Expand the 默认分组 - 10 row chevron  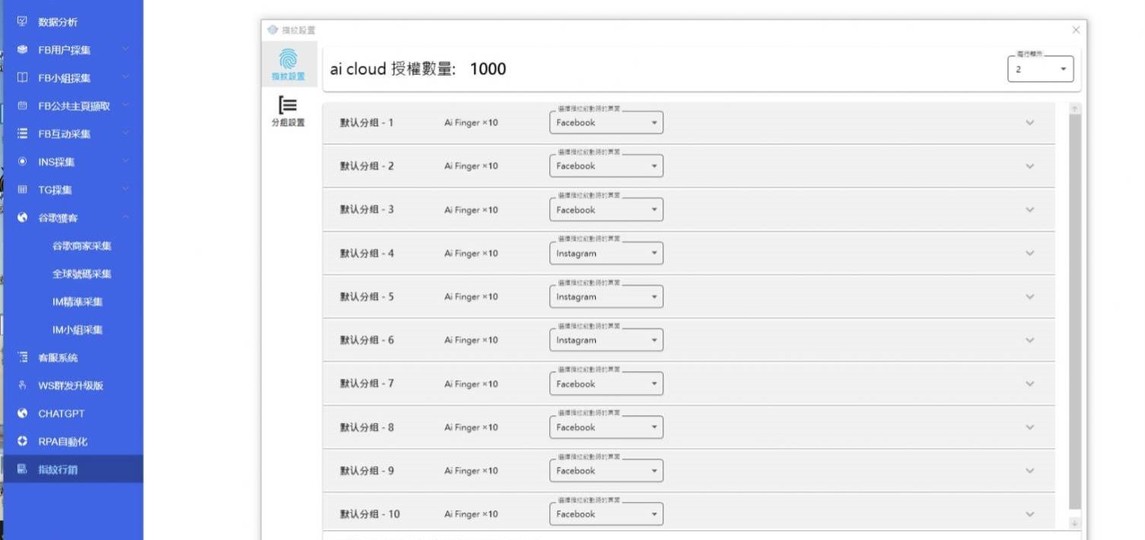pyautogui.click(x=1030, y=514)
